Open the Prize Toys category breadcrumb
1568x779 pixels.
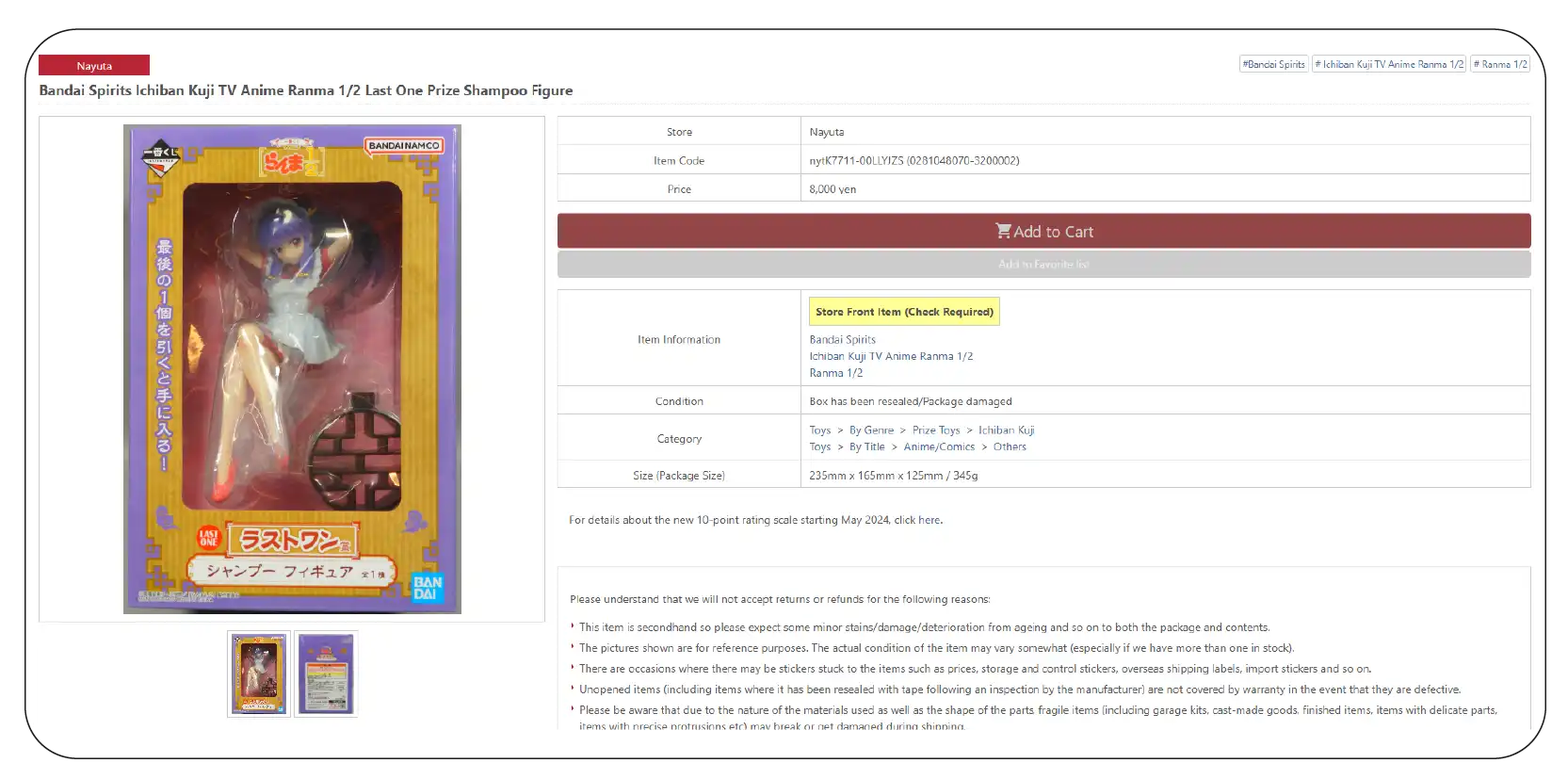935,430
